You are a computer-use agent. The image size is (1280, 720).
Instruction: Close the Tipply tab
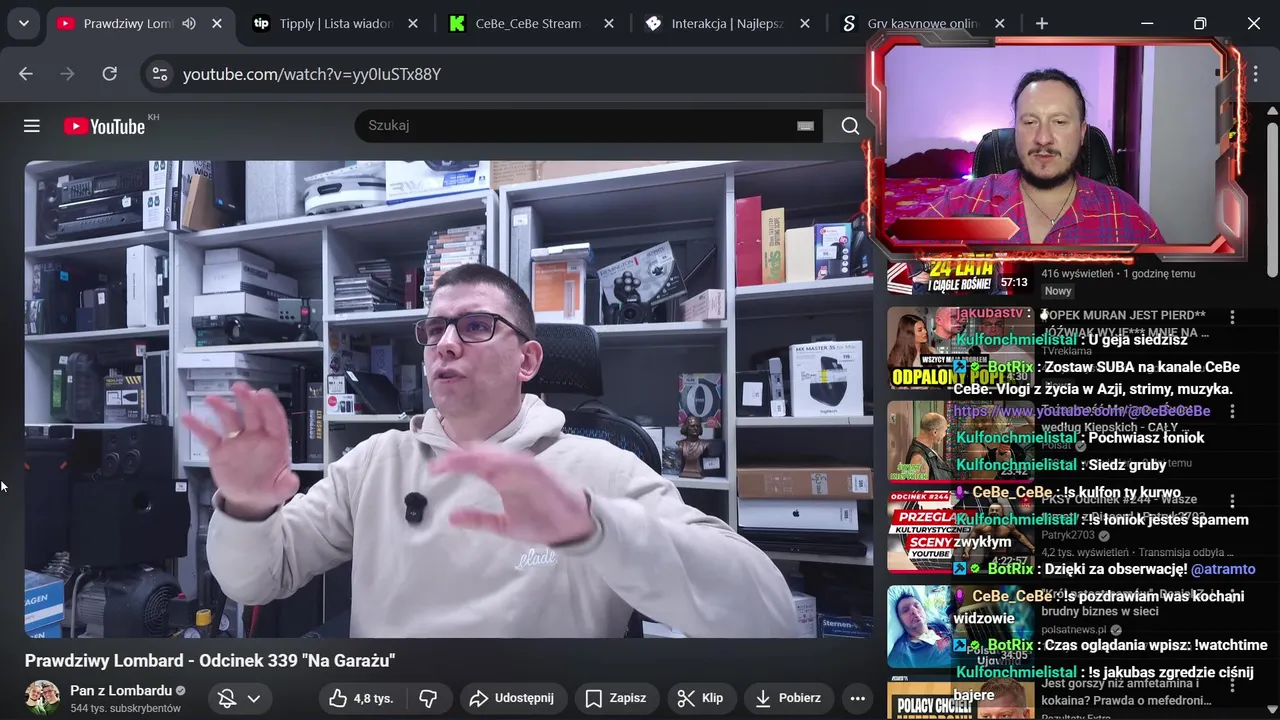pyautogui.click(x=413, y=23)
